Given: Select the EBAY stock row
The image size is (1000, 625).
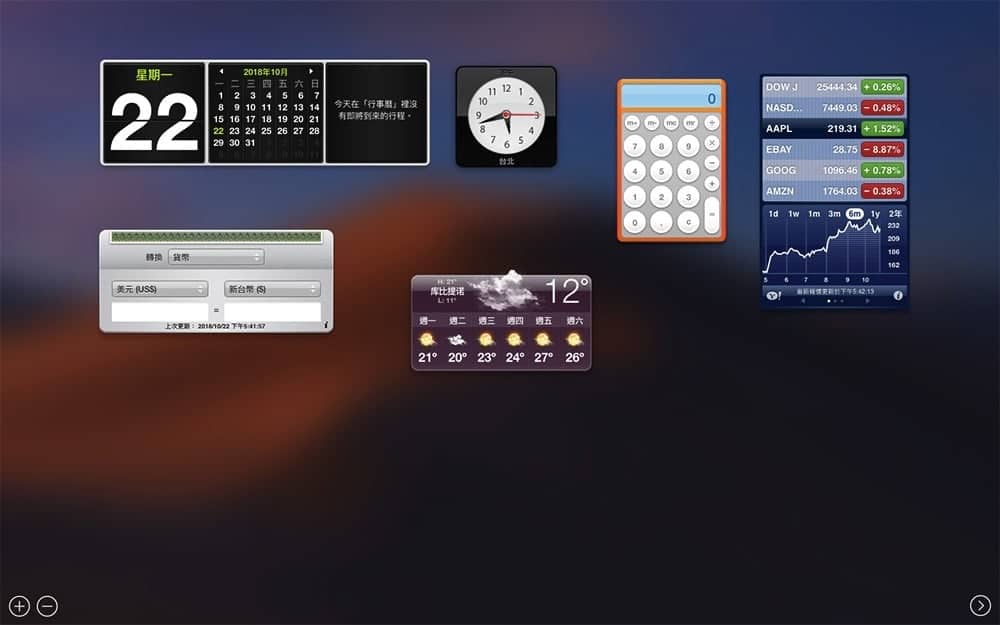Looking at the screenshot, I should [x=834, y=149].
